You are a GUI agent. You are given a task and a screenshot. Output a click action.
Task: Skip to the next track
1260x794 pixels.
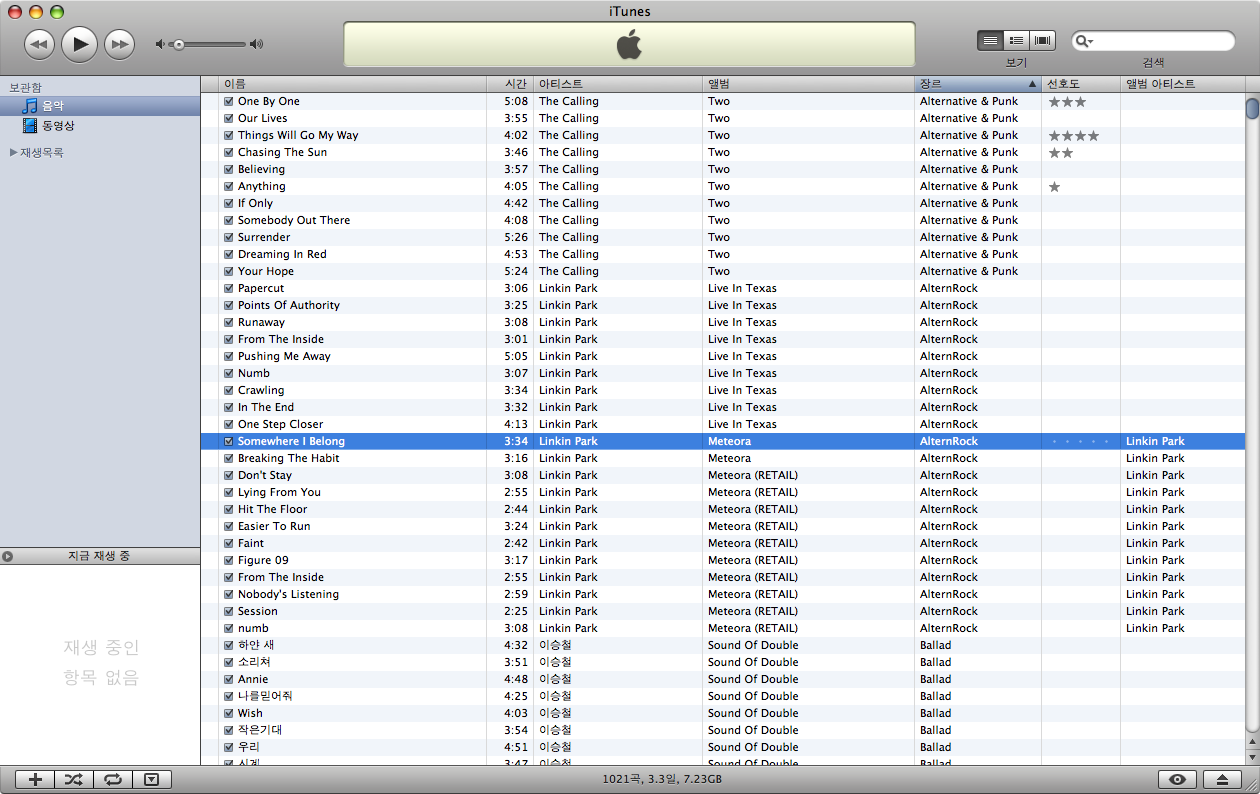(120, 44)
